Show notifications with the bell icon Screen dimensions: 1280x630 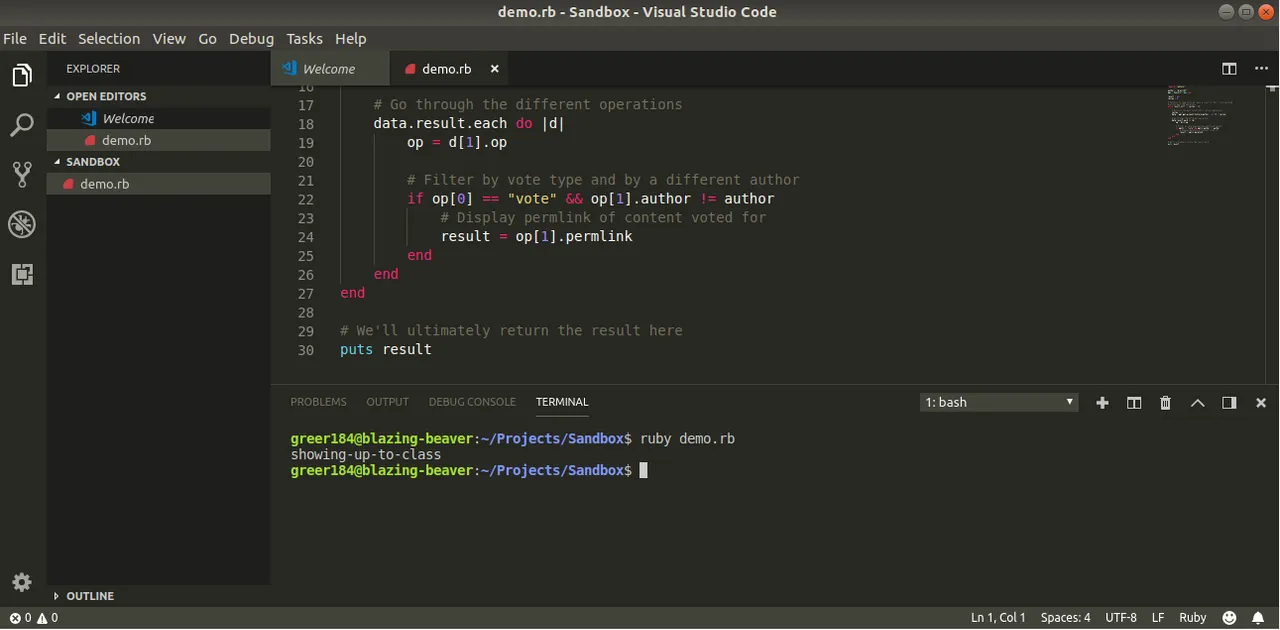point(1258,618)
